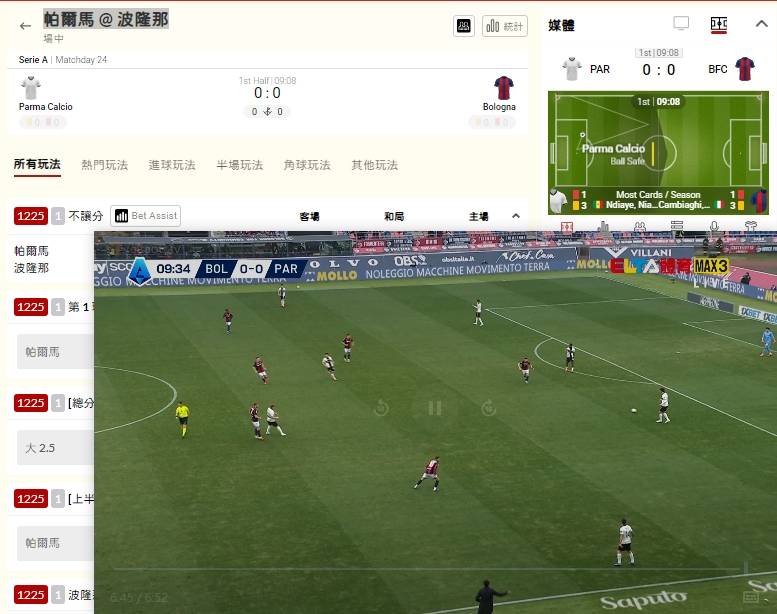Open the 統計 statistics button
The width and height of the screenshot is (777, 614).
(x=504, y=26)
